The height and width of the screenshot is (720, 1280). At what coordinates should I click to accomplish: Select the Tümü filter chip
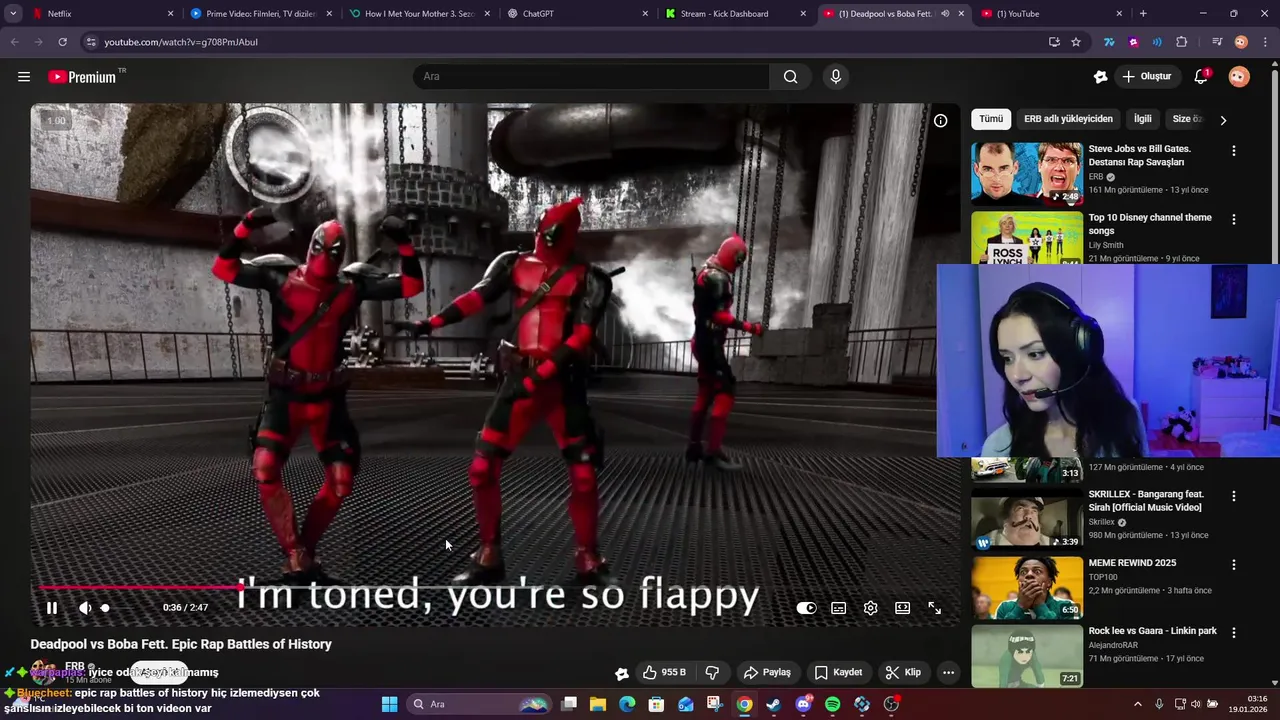click(x=991, y=119)
